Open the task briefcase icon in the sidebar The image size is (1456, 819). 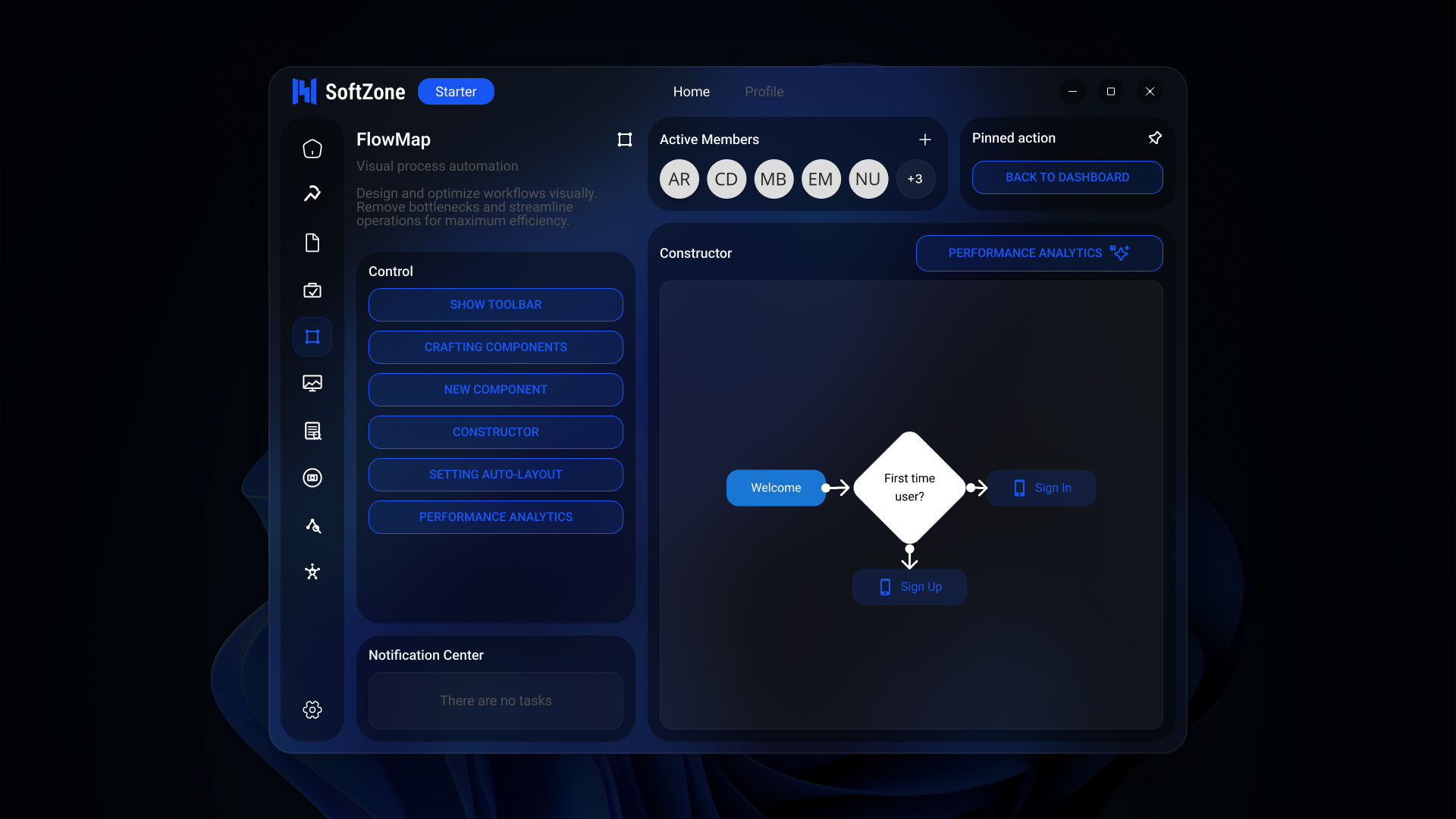[x=312, y=290]
